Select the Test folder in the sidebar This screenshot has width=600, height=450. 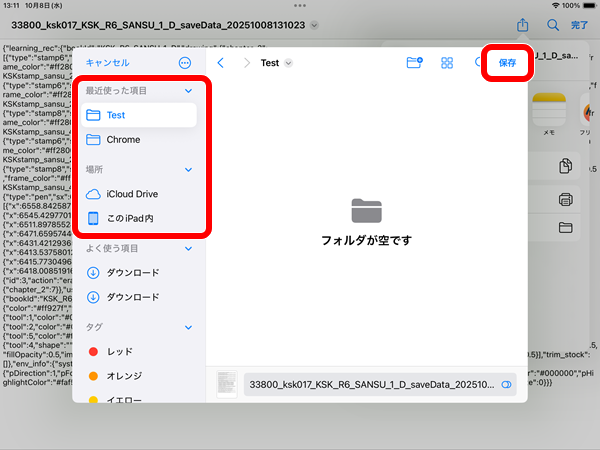point(139,115)
